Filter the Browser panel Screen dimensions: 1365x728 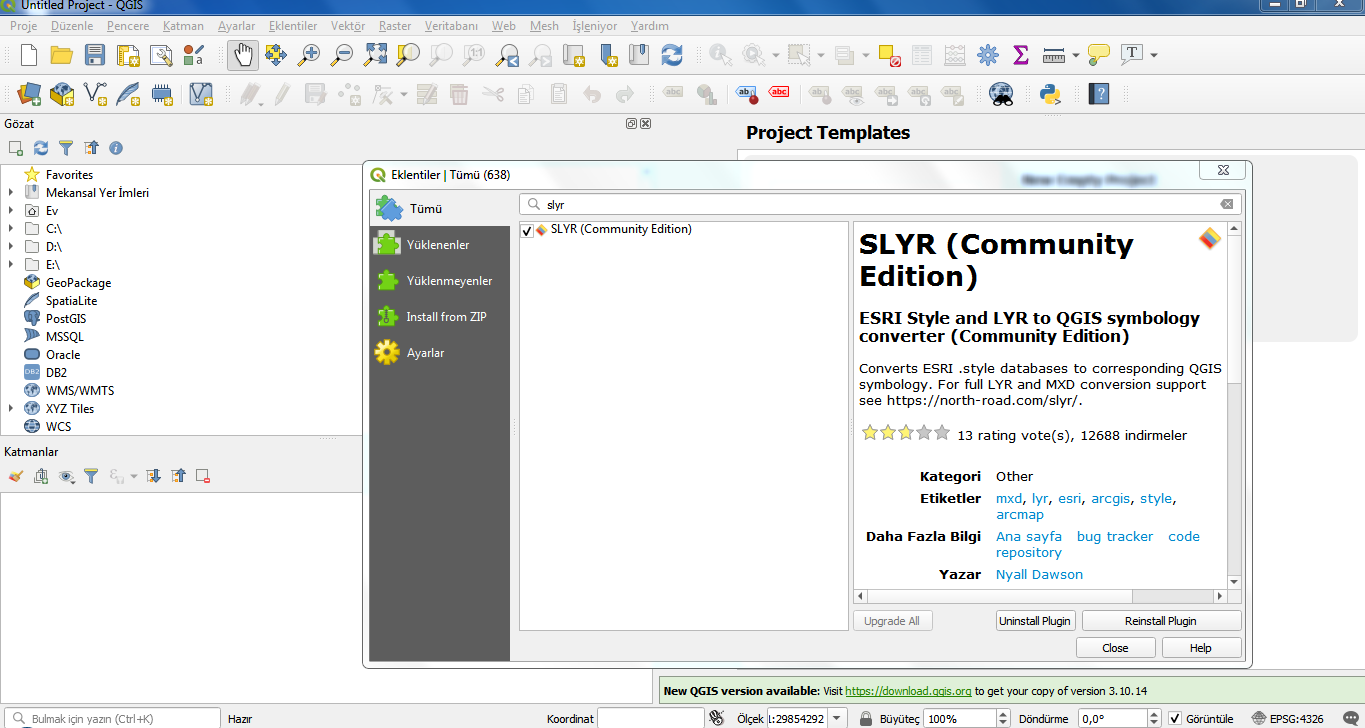tap(66, 148)
